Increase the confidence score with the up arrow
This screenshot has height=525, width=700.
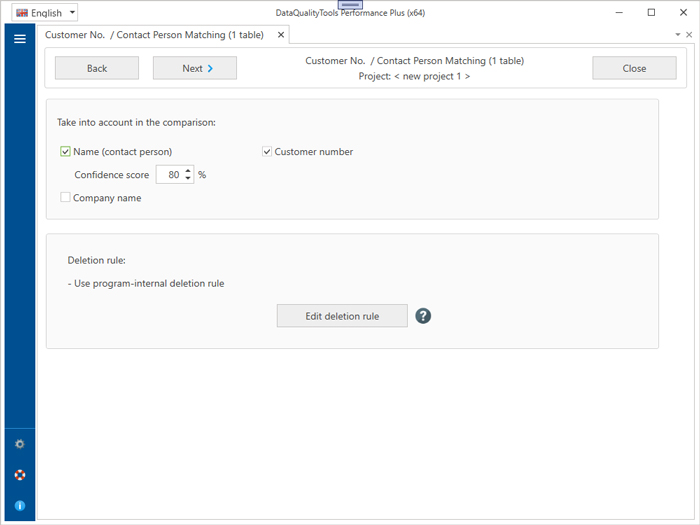pyautogui.click(x=188, y=171)
